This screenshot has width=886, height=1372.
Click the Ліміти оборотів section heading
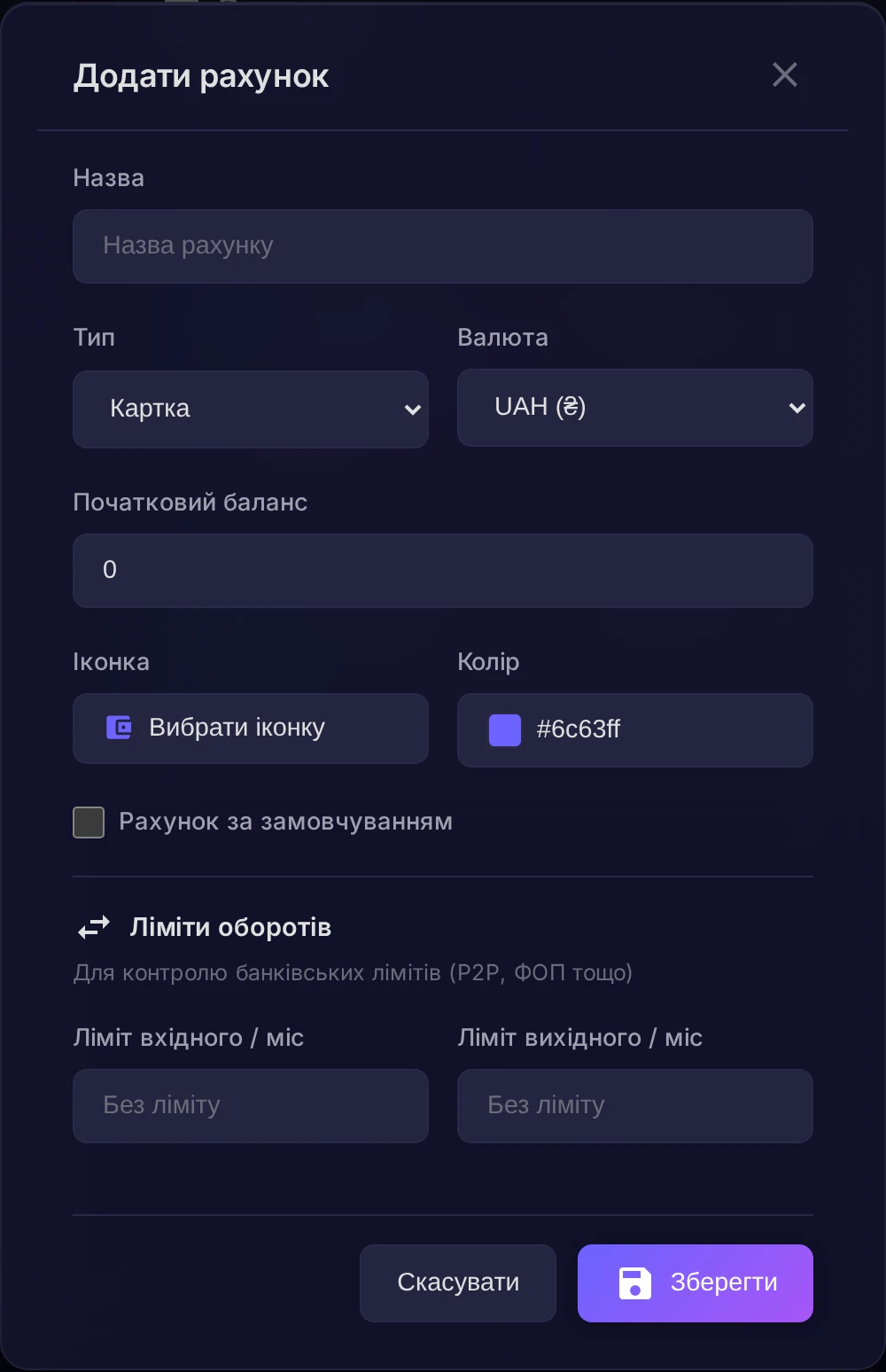[x=230, y=927]
